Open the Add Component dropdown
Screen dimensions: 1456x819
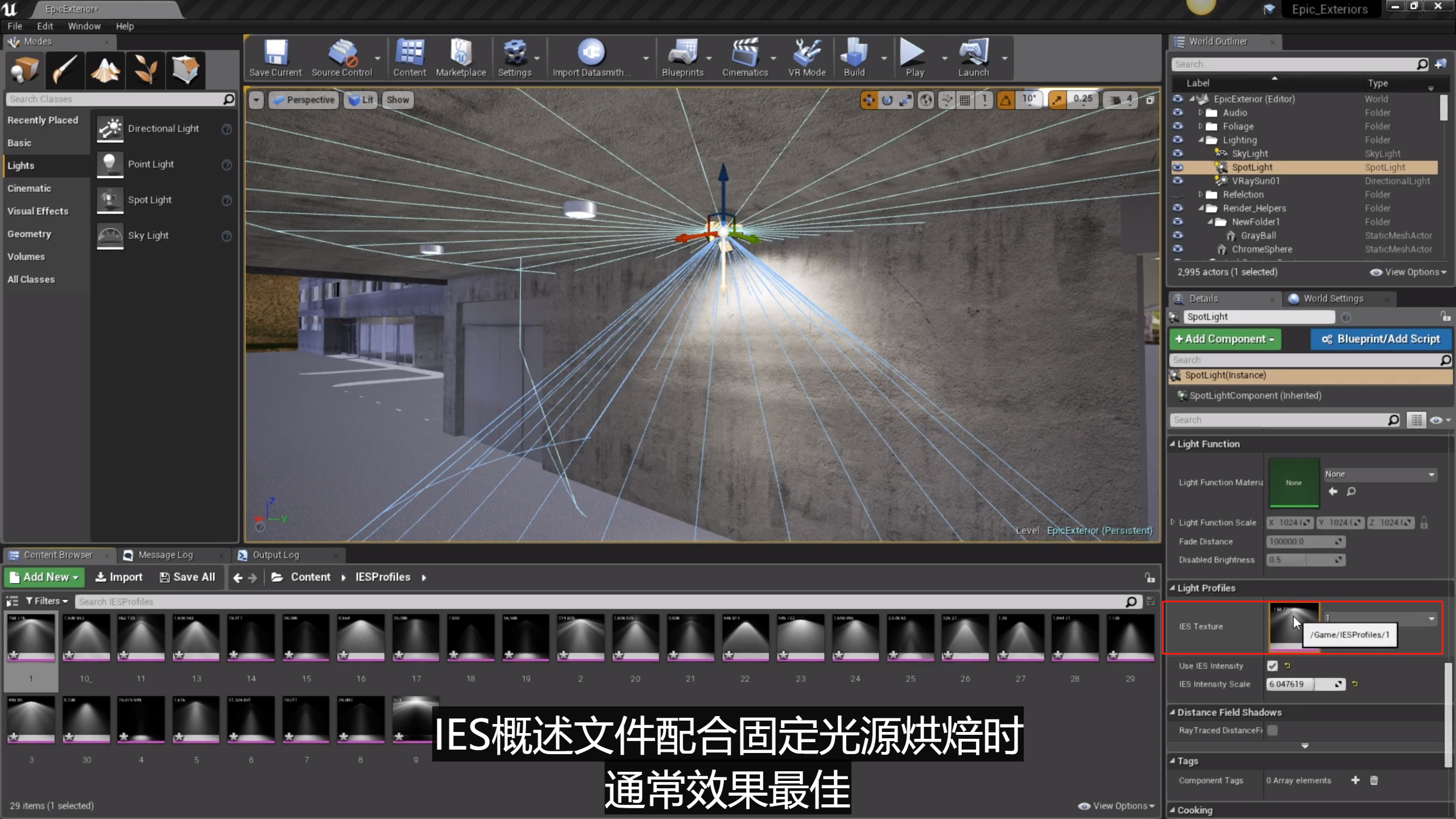1225,339
